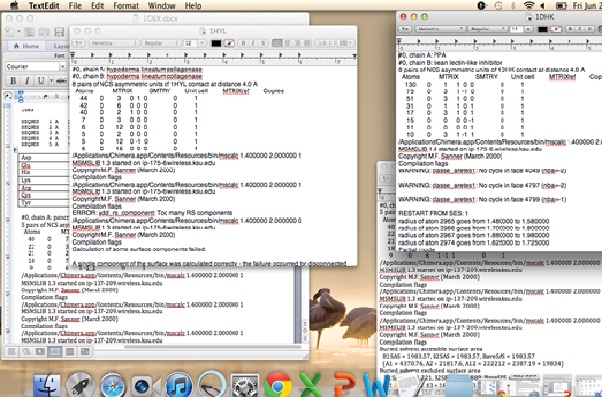Open iTunes from the dock
The width and height of the screenshot is (611, 397).
pyautogui.click(x=179, y=386)
